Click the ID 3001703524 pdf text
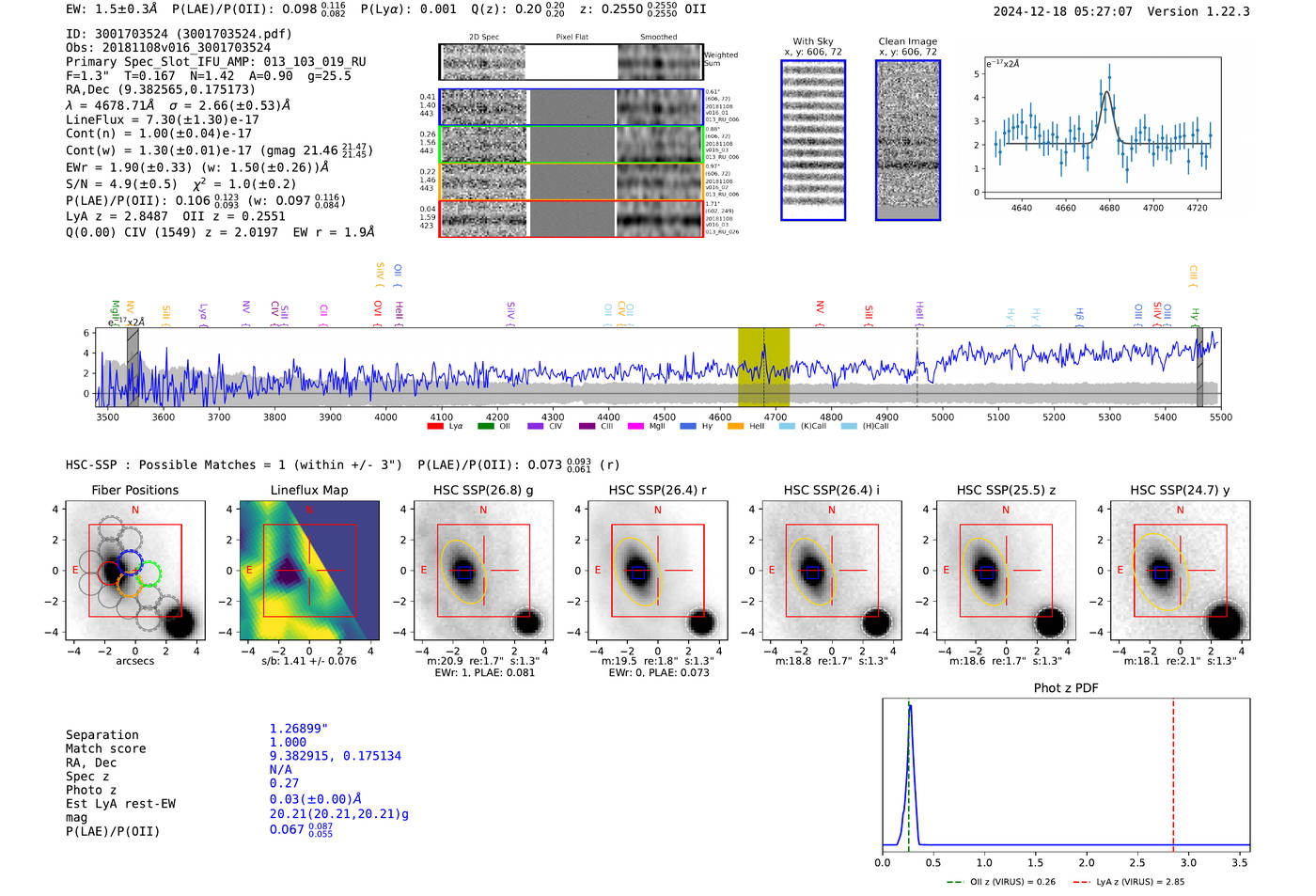The width and height of the screenshot is (1316, 896). tap(179, 34)
